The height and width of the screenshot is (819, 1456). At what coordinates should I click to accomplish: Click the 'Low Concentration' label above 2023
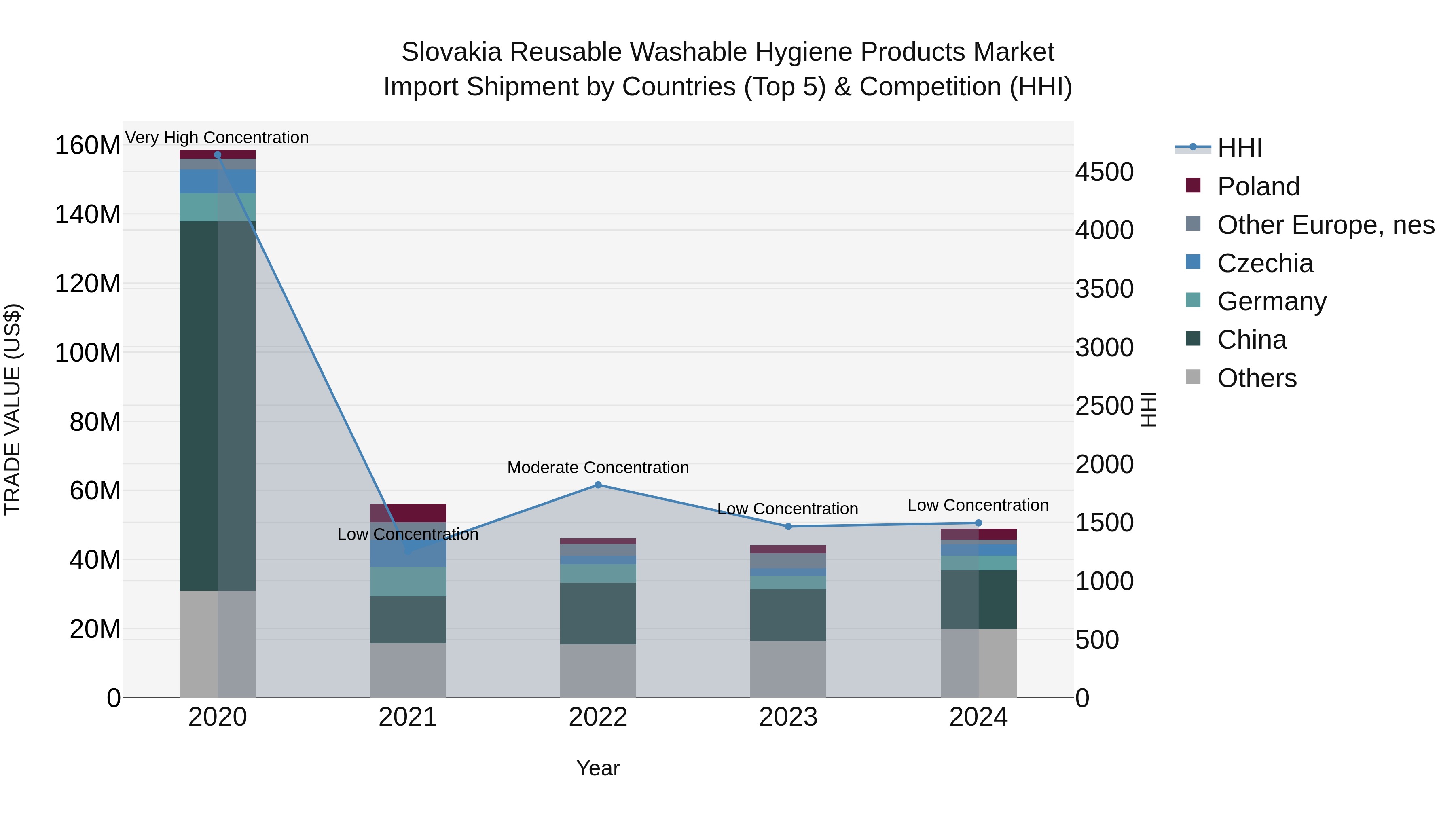click(788, 509)
